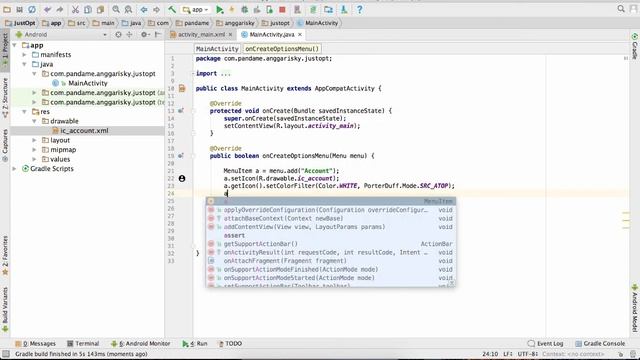Open project panel settings gear
Viewport: 640px width, 360px height.
pyautogui.click(x=144, y=35)
